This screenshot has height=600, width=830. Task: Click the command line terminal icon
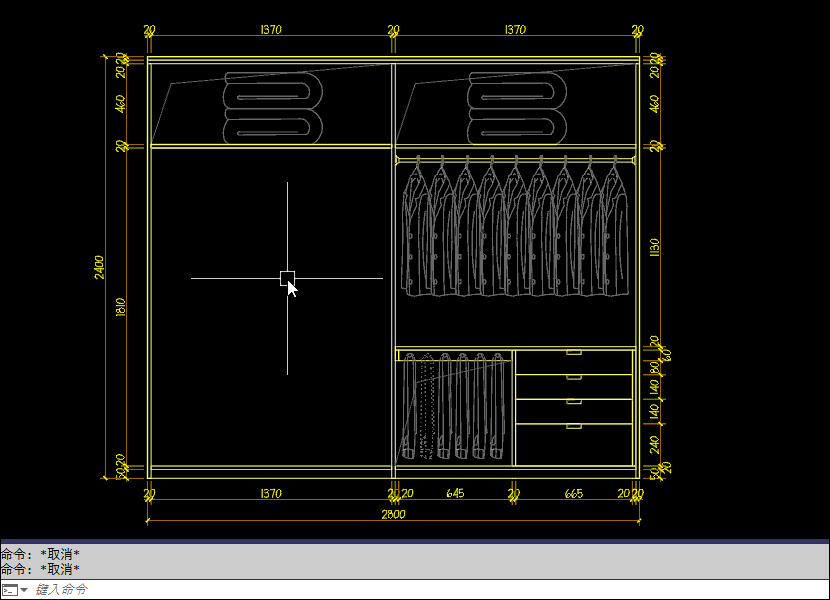tap(9, 590)
